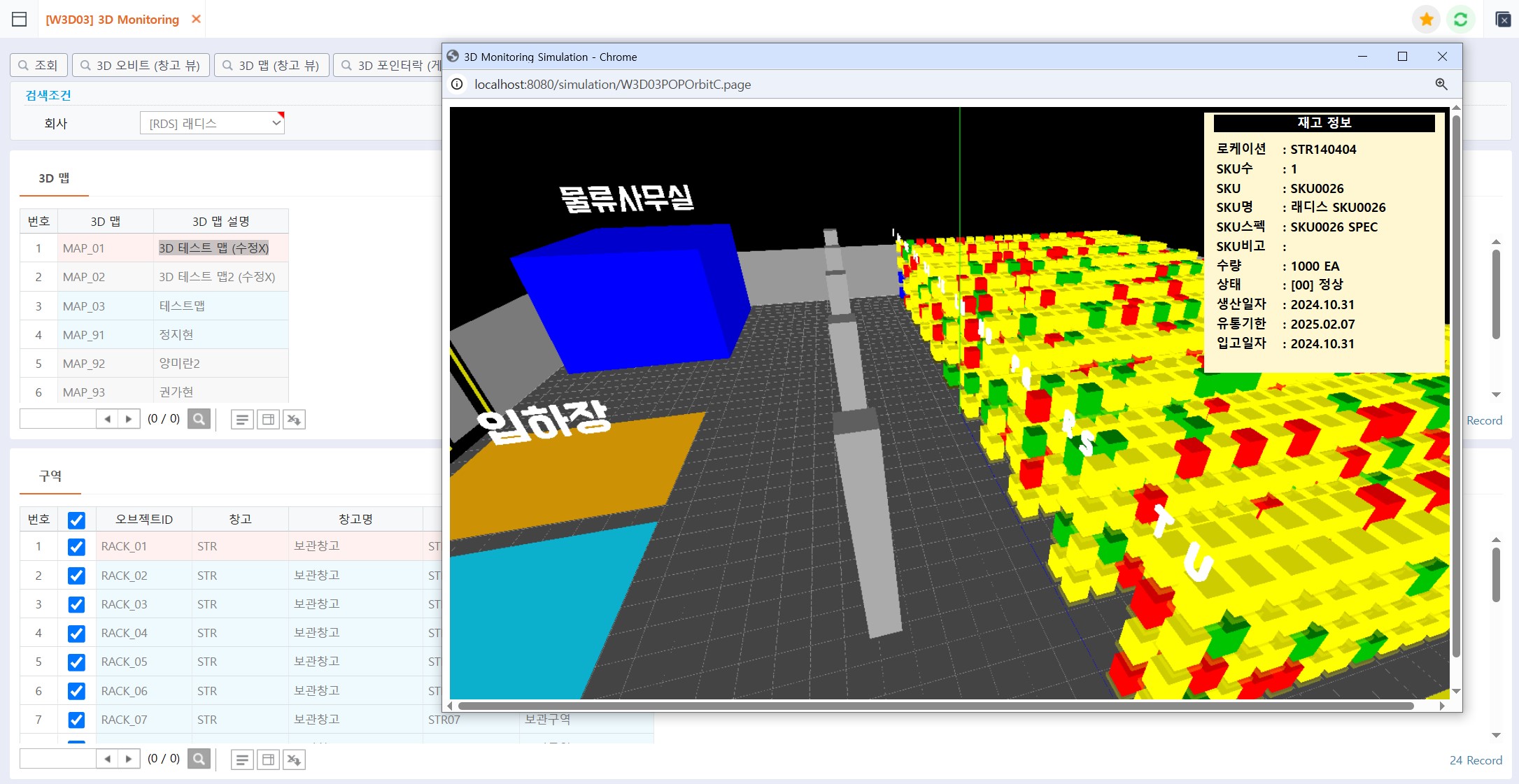Uncheck the RACK_05 row checkbox
1519x784 pixels.
(x=76, y=662)
